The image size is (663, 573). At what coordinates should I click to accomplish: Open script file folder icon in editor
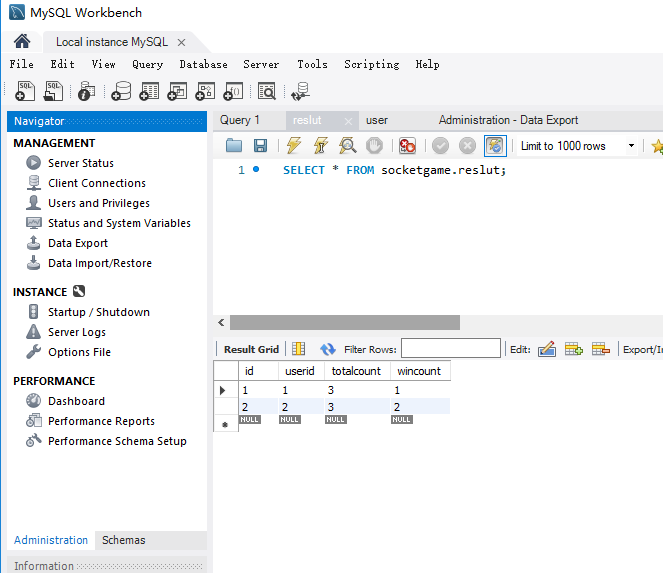pyautogui.click(x=234, y=145)
